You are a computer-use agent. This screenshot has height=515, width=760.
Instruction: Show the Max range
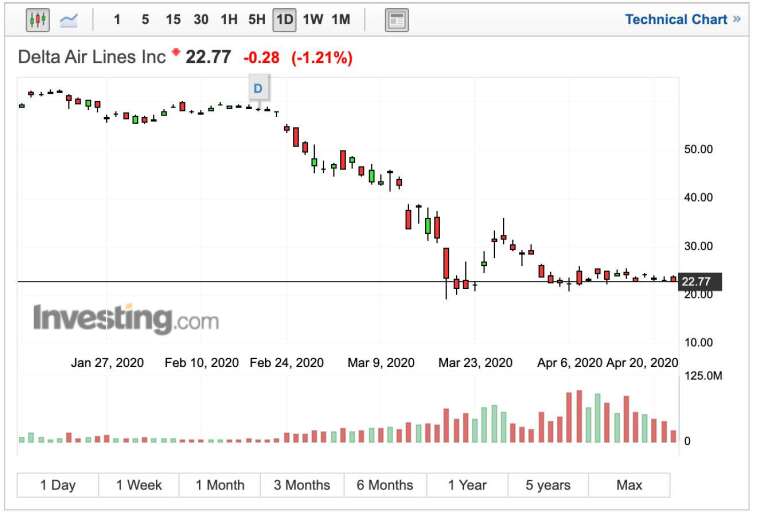pyautogui.click(x=629, y=485)
